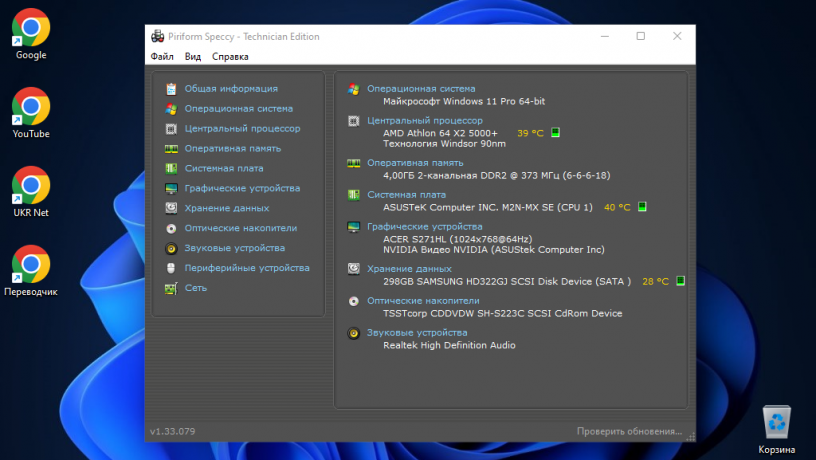This screenshot has height=460, width=816.
Task: Click the Системная плата board icon in sidebar
Action: pyautogui.click(x=171, y=169)
